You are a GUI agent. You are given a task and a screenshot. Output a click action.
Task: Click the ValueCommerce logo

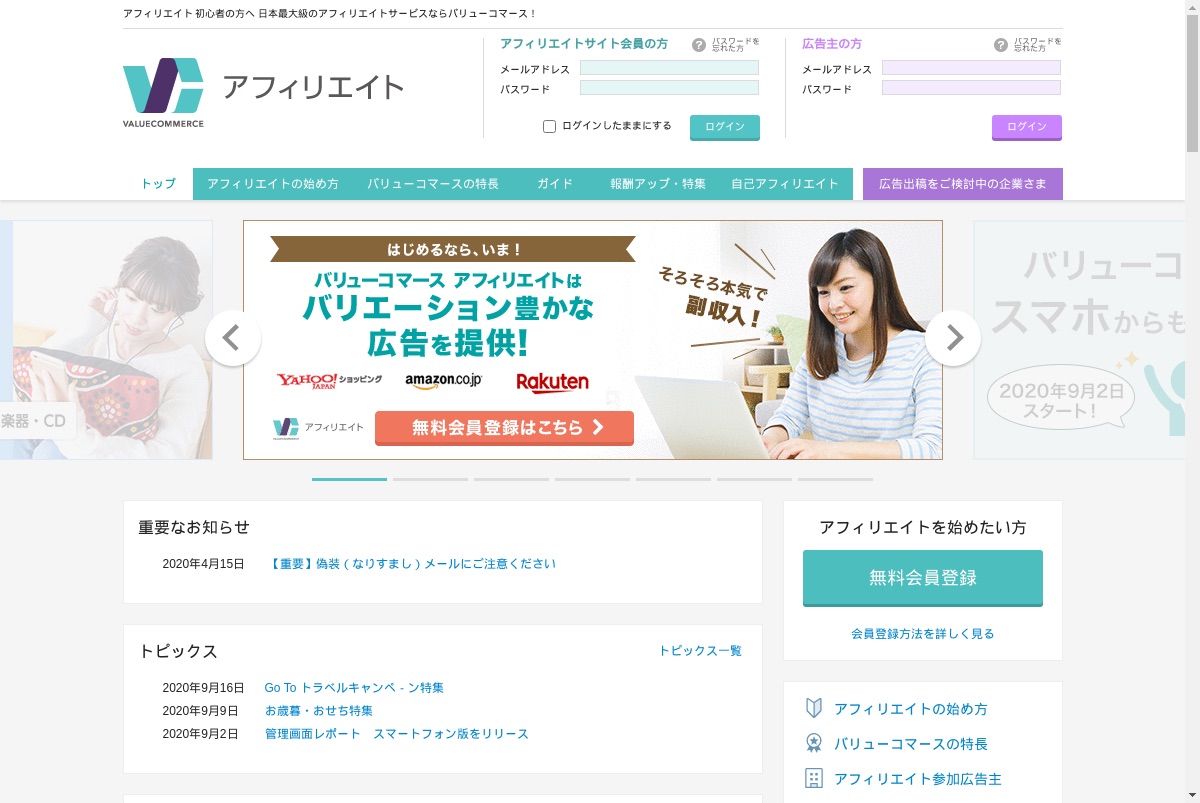(x=164, y=92)
